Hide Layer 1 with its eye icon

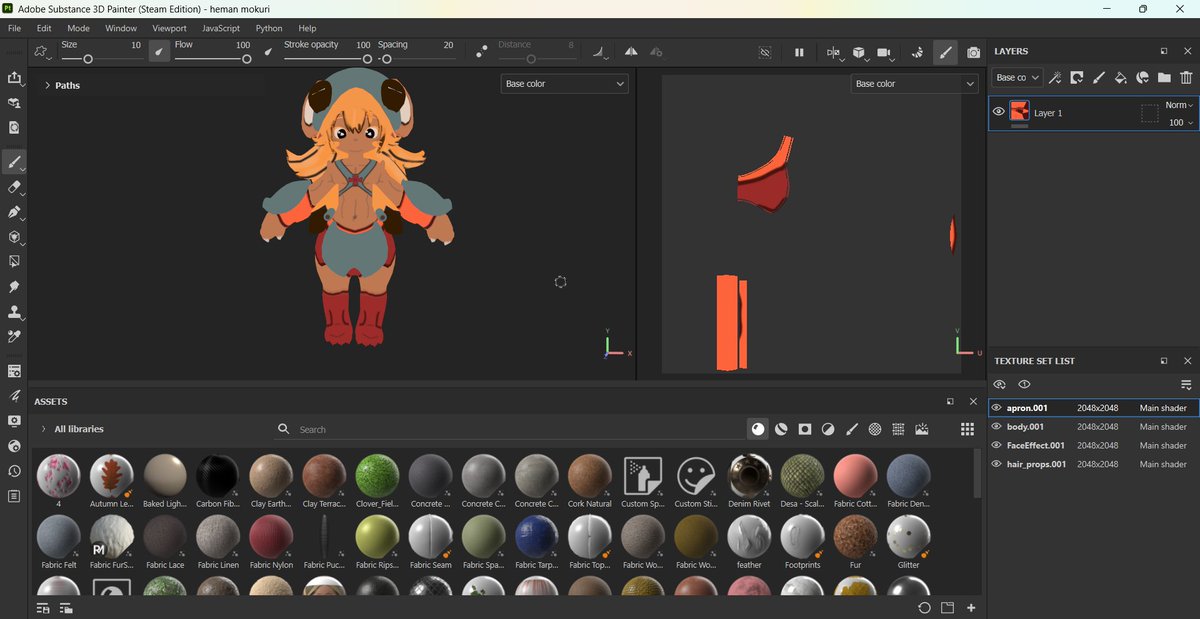(998, 112)
